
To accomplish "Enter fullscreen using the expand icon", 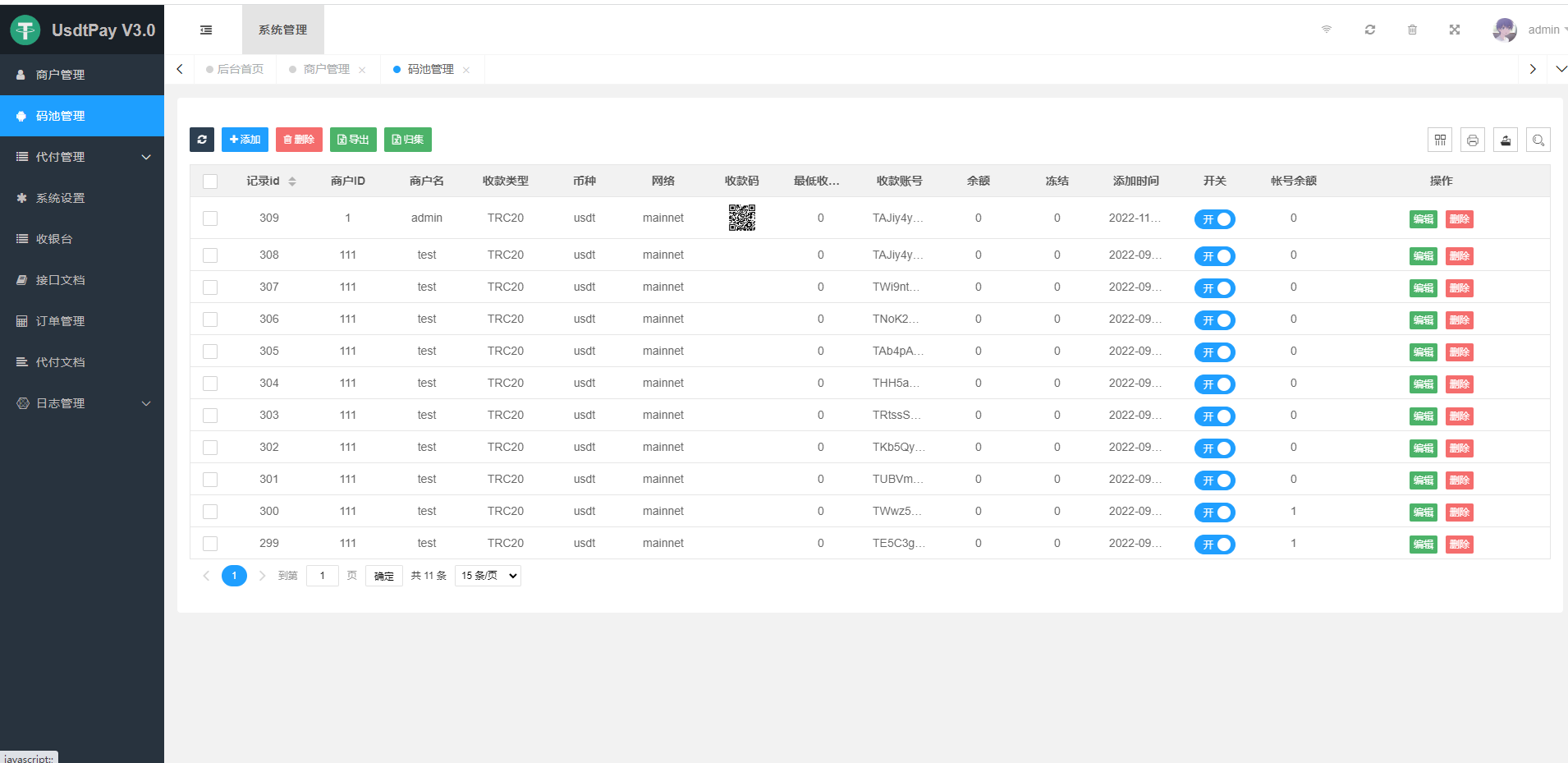I will pos(1454,30).
